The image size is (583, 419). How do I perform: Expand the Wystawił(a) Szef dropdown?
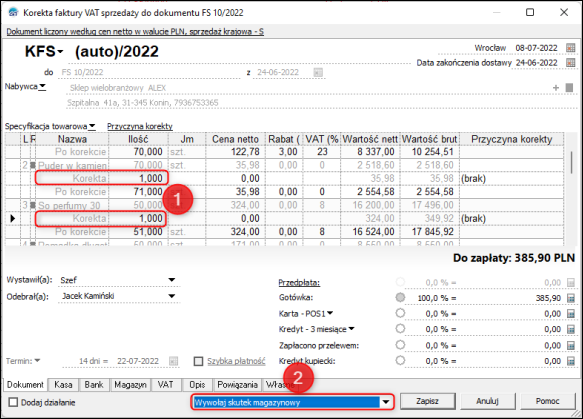(171, 280)
